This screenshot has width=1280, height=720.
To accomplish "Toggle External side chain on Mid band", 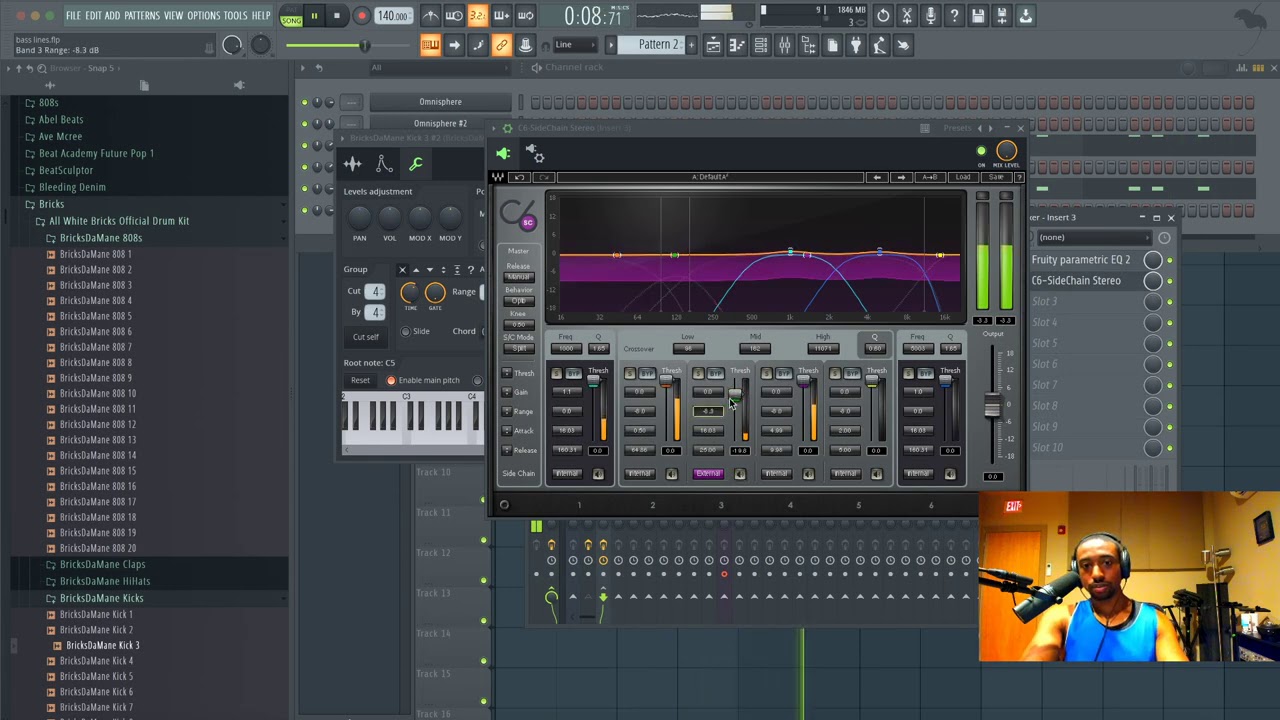I will [x=708, y=474].
